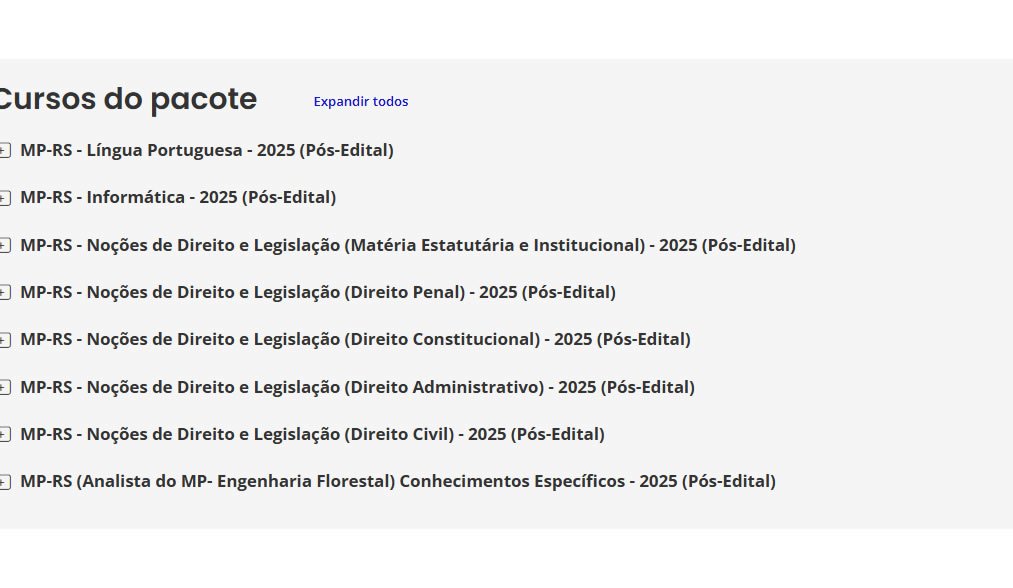
Task: Select the Matéria Estatutária e Institucional course title
Action: point(408,245)
